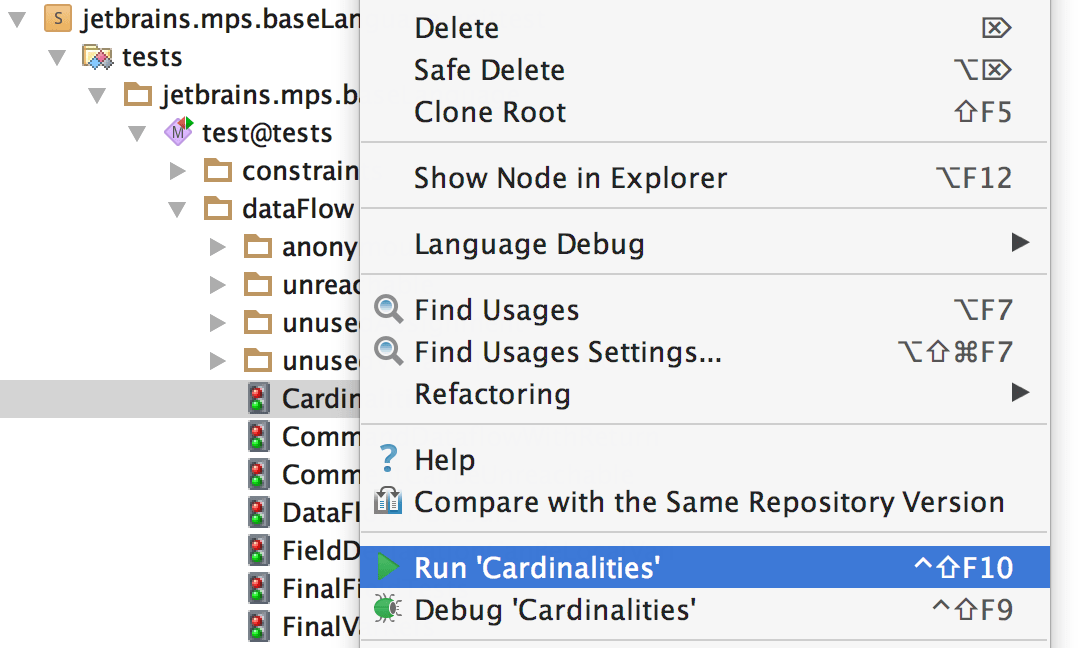The width and height of the screenshot is (1078, 648).
Task: Select Clone Root menu entry
Action: 490,112
